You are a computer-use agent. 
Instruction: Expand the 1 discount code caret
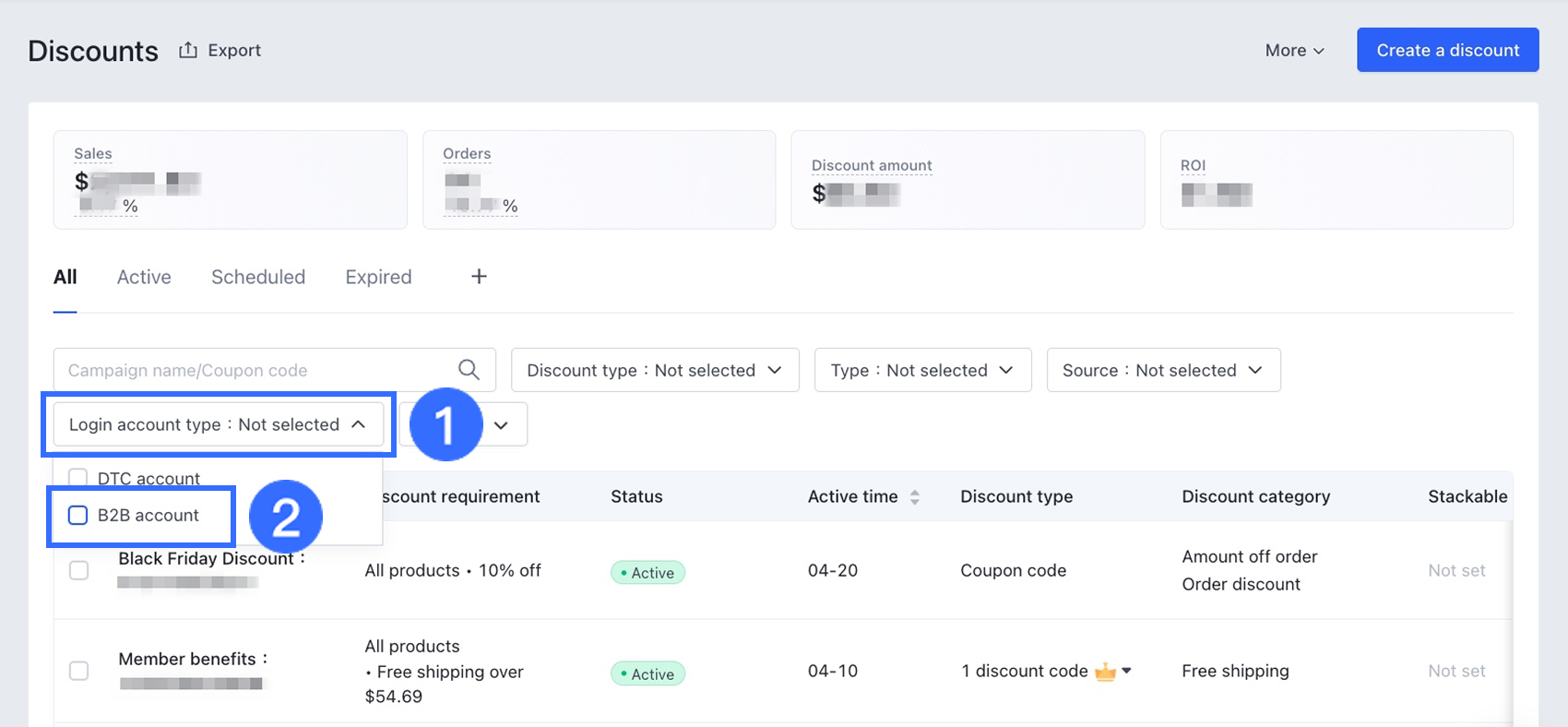pos(1126,671)
